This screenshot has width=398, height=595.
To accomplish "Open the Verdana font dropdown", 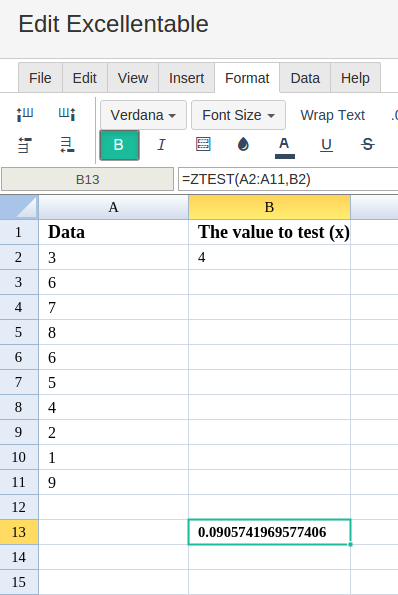I will (143, 115).
